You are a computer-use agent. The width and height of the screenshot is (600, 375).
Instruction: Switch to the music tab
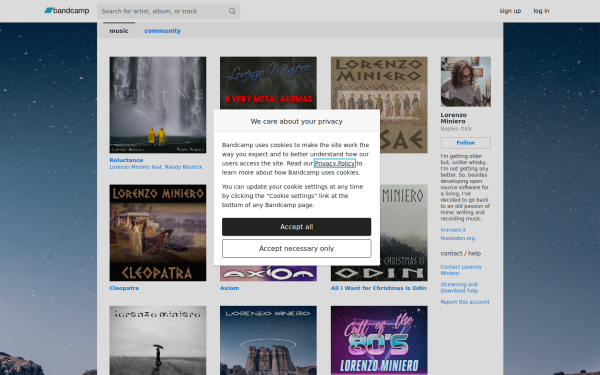click(119, 31)
